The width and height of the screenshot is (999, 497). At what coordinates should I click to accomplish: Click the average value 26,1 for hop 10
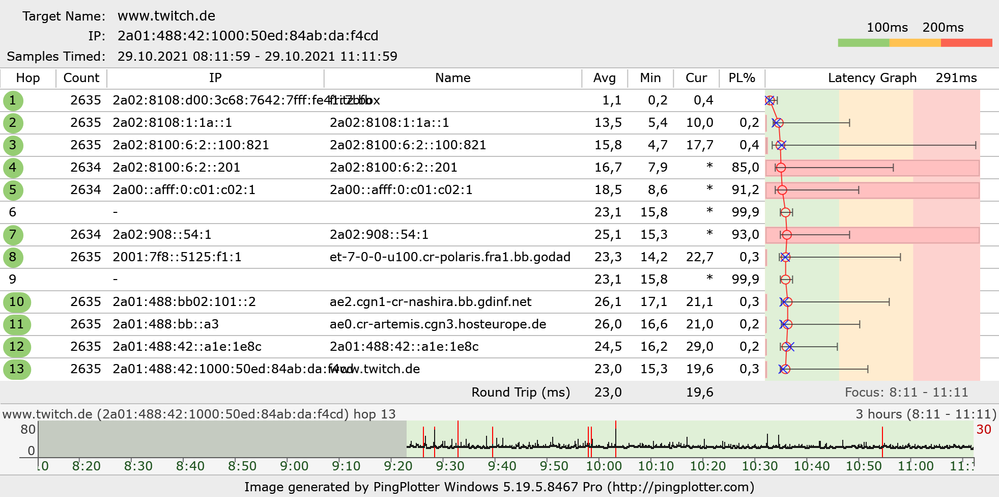(609, 302)
